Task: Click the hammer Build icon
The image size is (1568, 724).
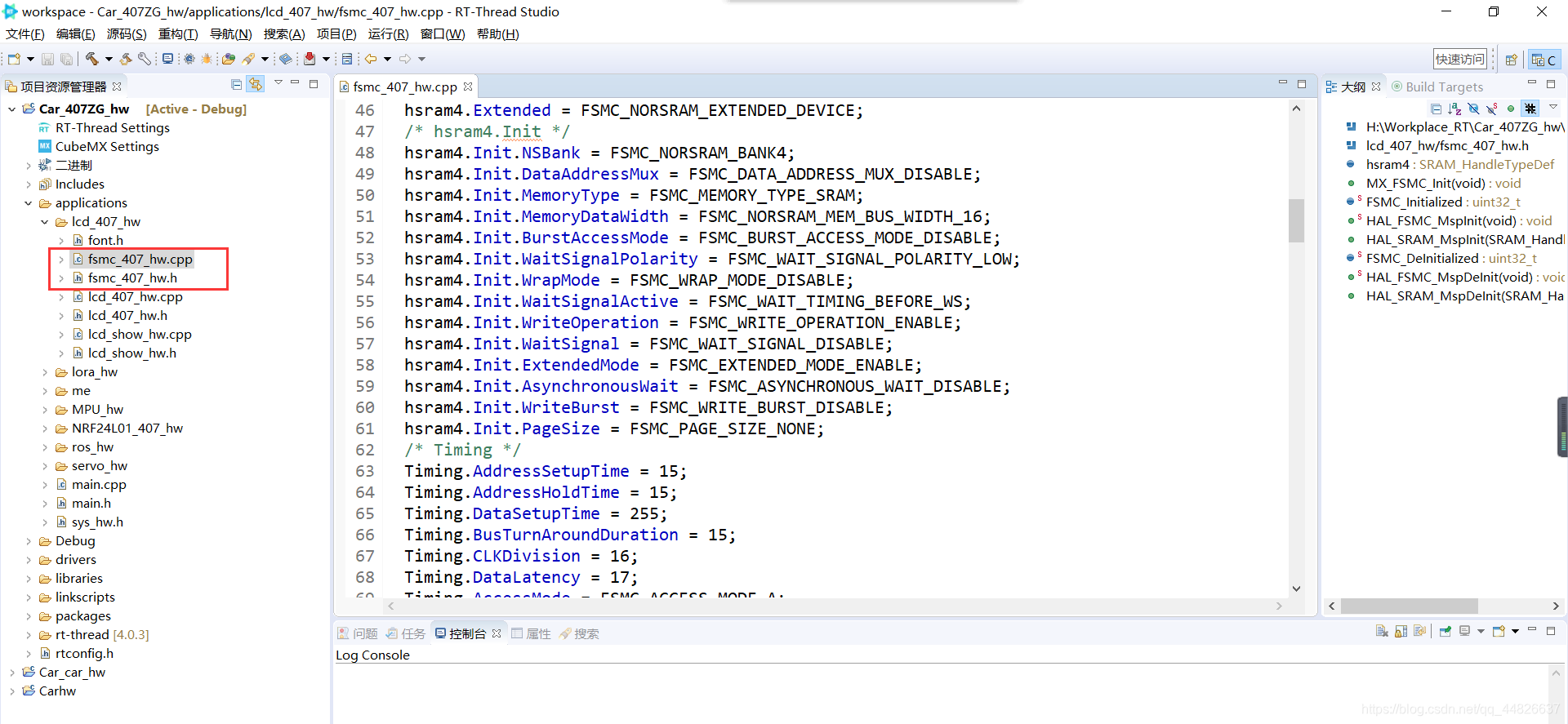Action: click(x=92, y=59)
